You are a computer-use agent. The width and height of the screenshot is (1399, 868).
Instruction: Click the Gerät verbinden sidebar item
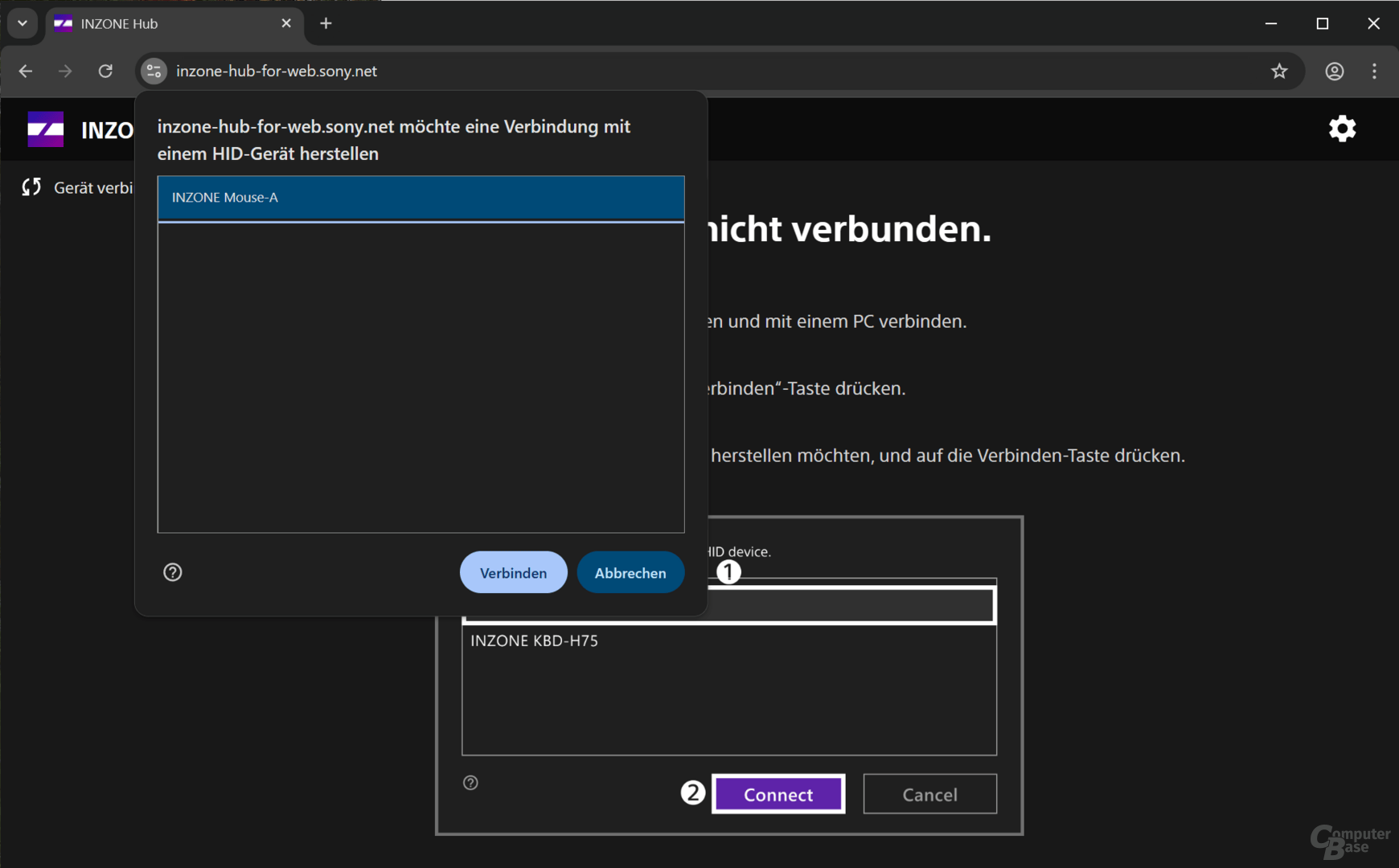pos(92,188)
